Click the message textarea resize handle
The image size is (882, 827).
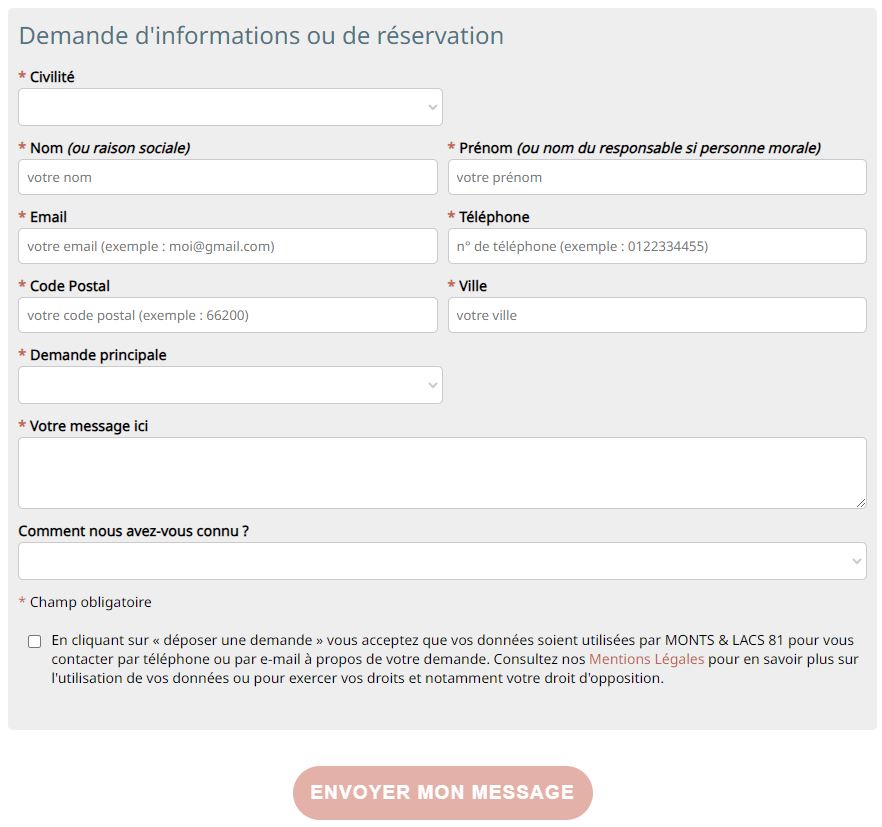(x=861, y=502)
